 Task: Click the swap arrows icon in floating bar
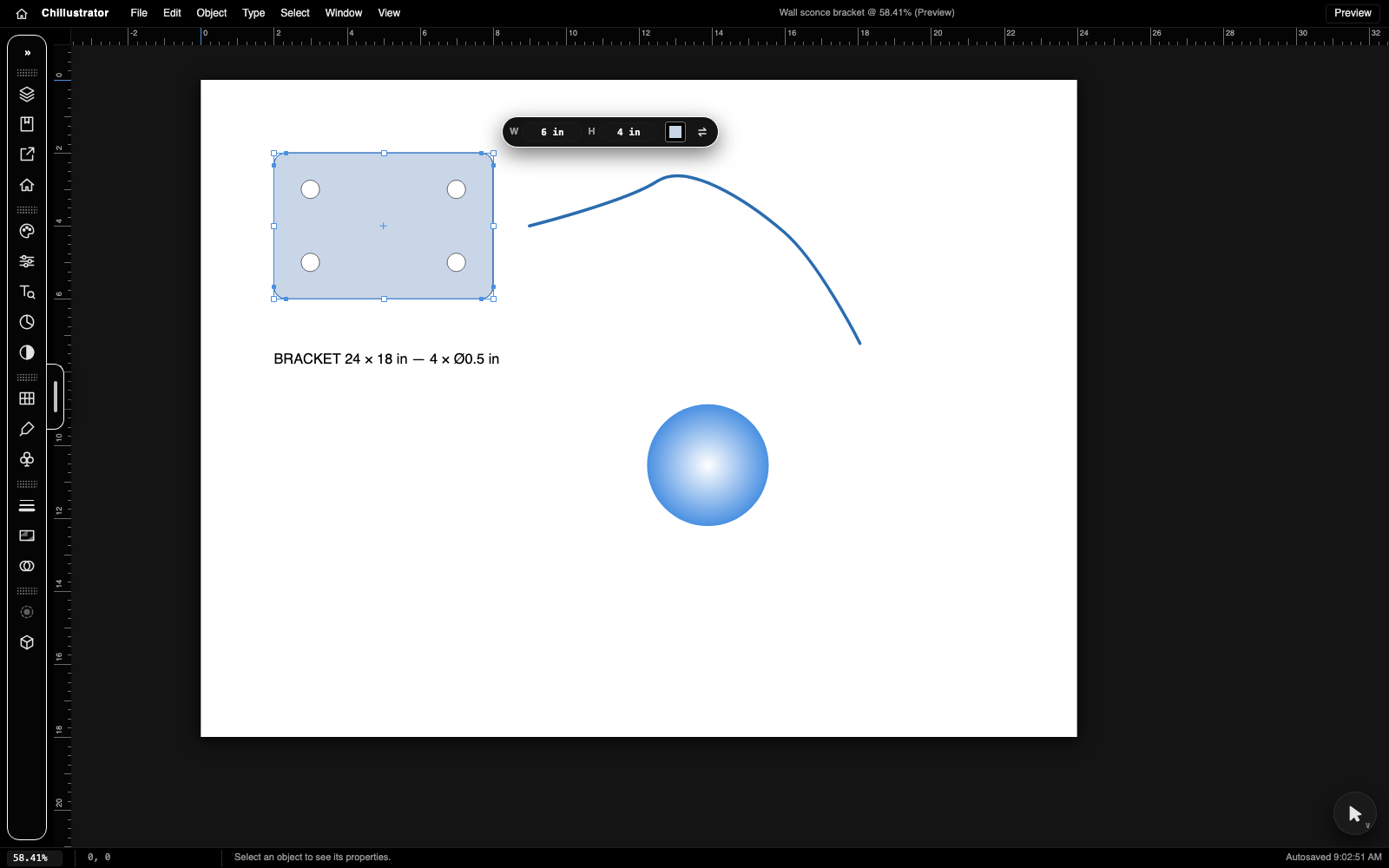(702, 132)
